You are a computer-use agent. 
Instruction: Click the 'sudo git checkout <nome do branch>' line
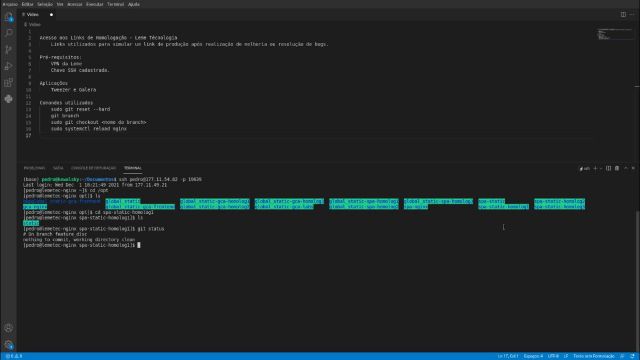[98, 122]
